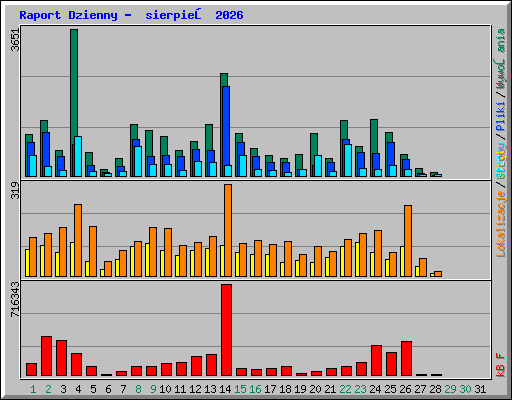Click the 716343 scale value label
Screen dimensions: 512x400
15,299
